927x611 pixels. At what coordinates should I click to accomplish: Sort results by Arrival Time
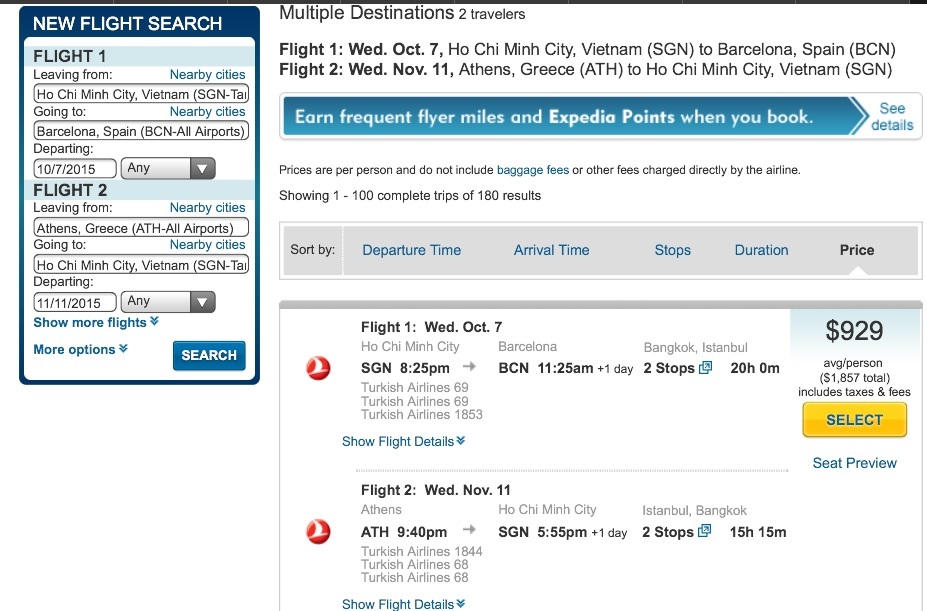551,250
